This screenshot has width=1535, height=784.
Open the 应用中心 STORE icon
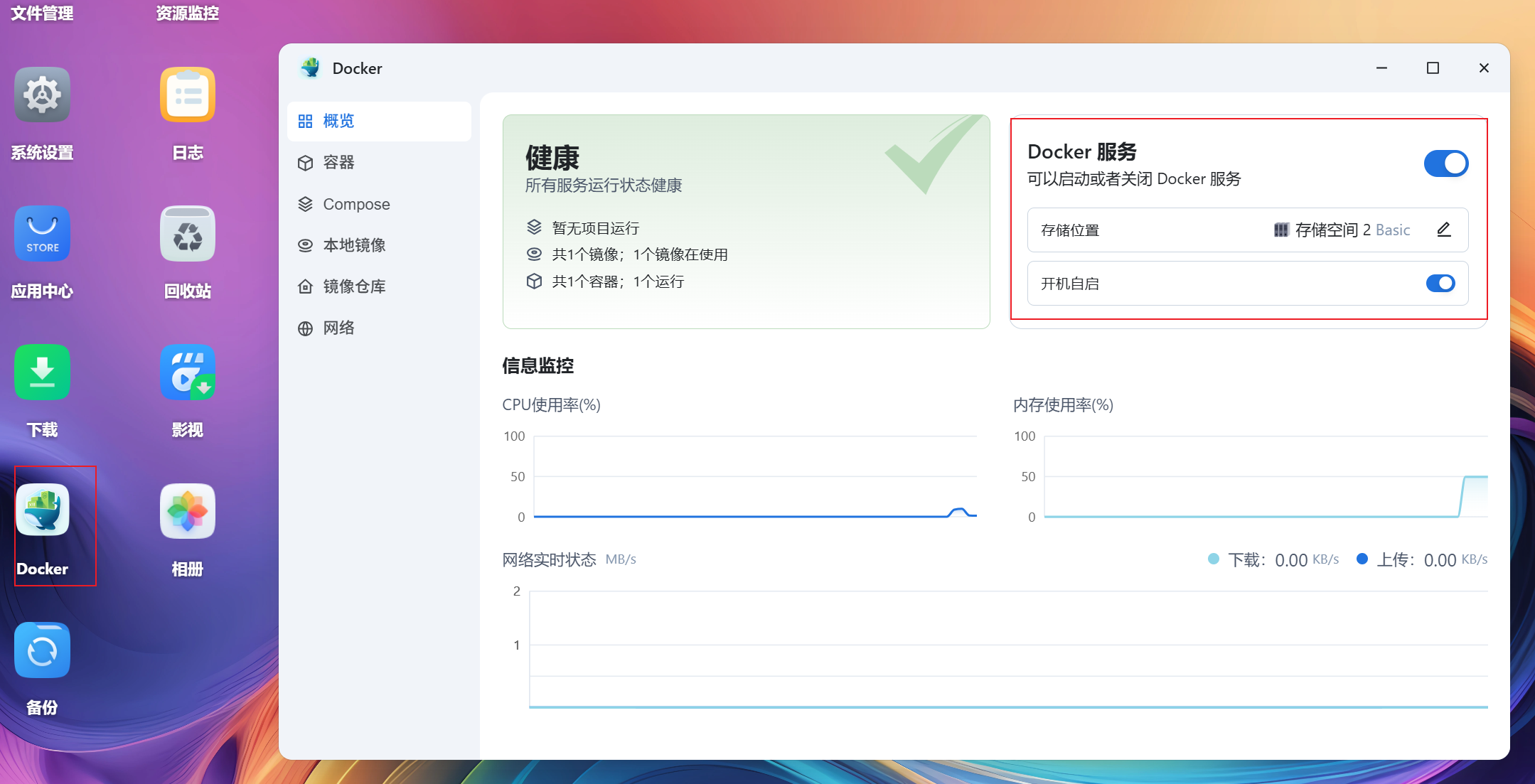click(42, 234)
